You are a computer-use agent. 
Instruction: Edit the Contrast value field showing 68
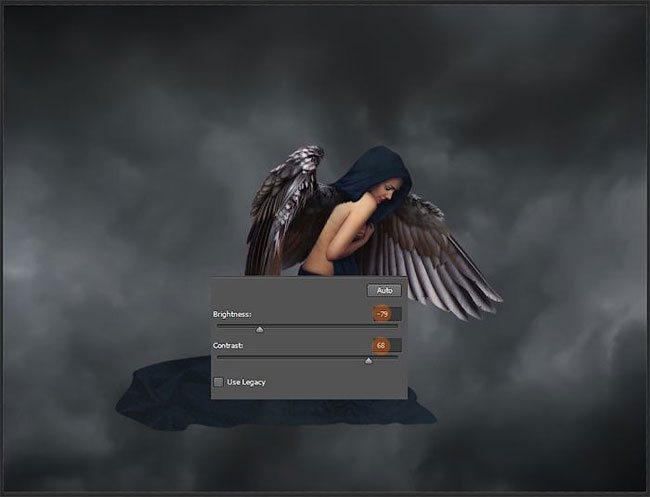[387, 345]
